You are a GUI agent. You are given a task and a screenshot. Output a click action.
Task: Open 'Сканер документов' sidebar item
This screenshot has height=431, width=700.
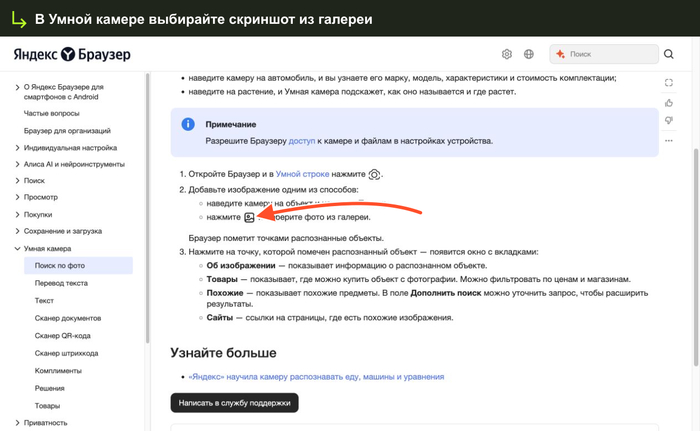[x=68, y=318]
